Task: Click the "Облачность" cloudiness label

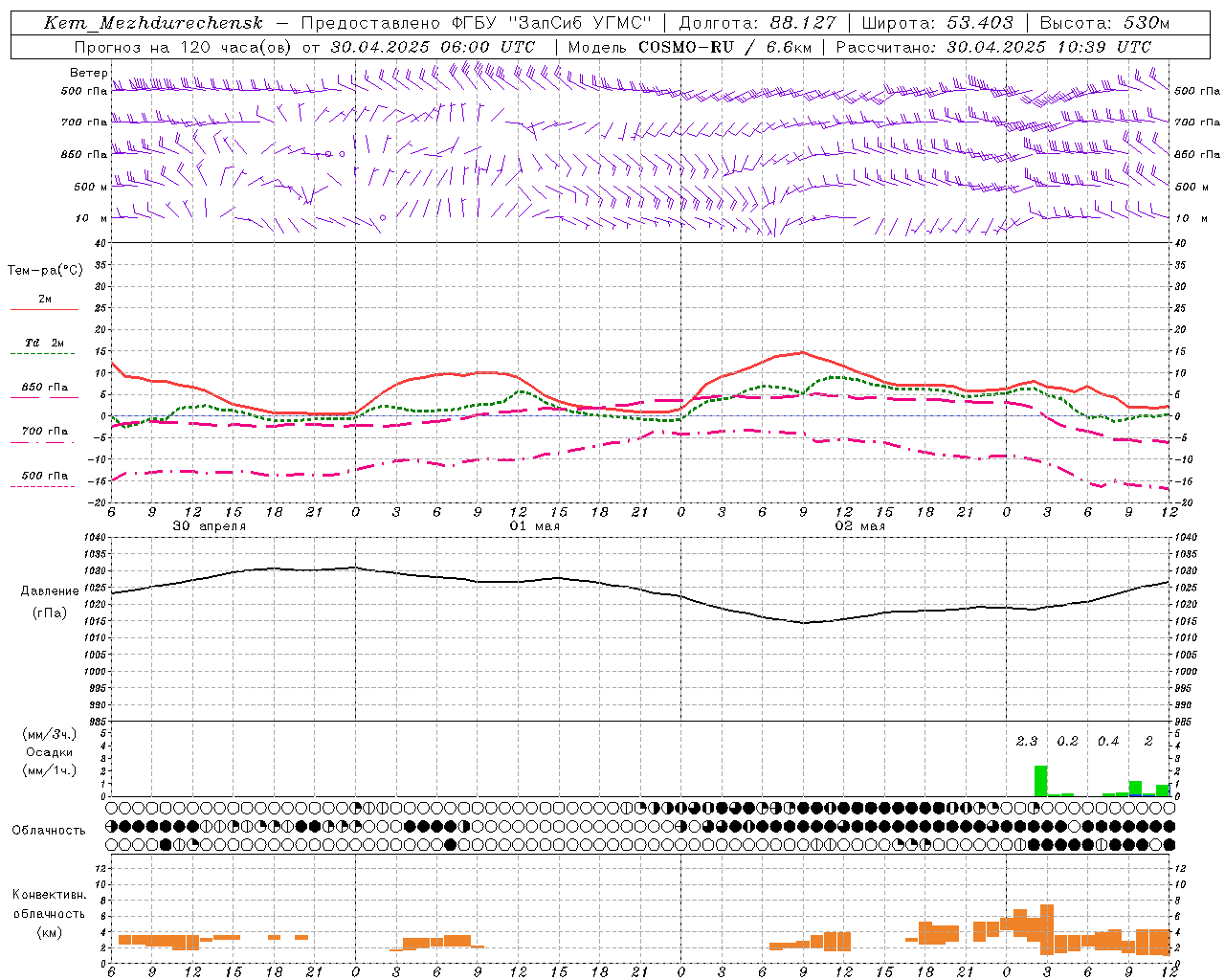Action: 49,830
